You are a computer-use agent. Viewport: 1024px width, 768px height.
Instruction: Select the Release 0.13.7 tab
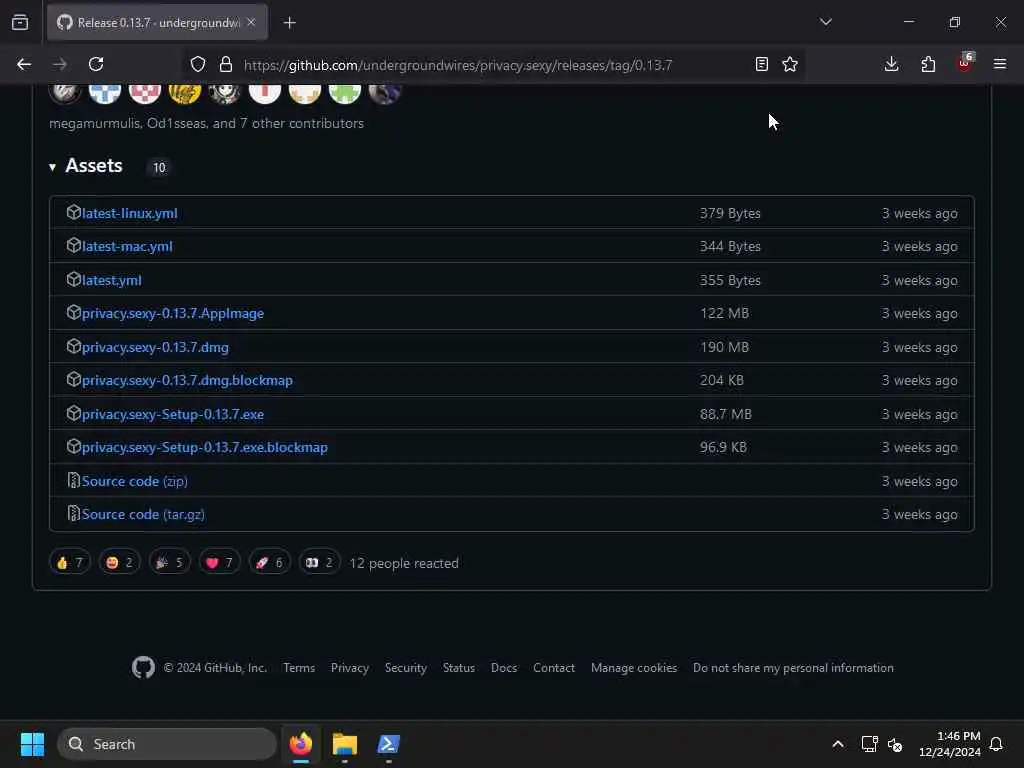click(x=157, y=23)
